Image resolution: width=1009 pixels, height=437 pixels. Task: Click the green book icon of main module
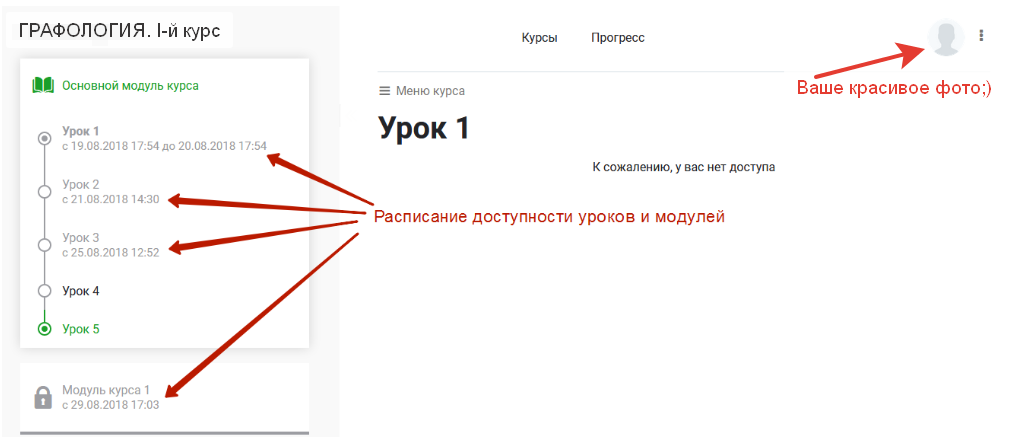point(43,86)
